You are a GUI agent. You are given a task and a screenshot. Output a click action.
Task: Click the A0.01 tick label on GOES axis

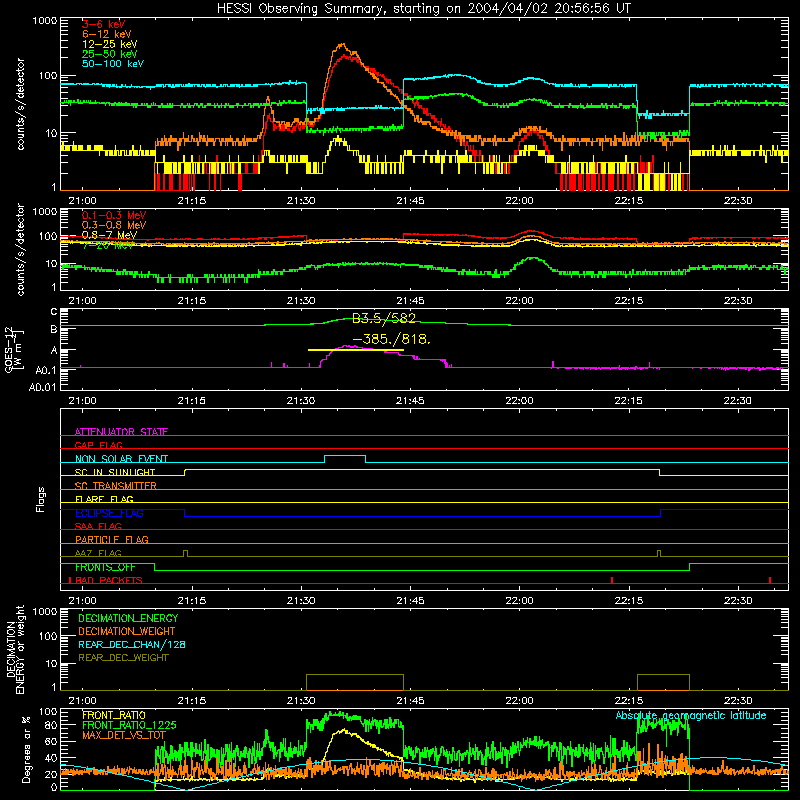click(x=42, y=388)
